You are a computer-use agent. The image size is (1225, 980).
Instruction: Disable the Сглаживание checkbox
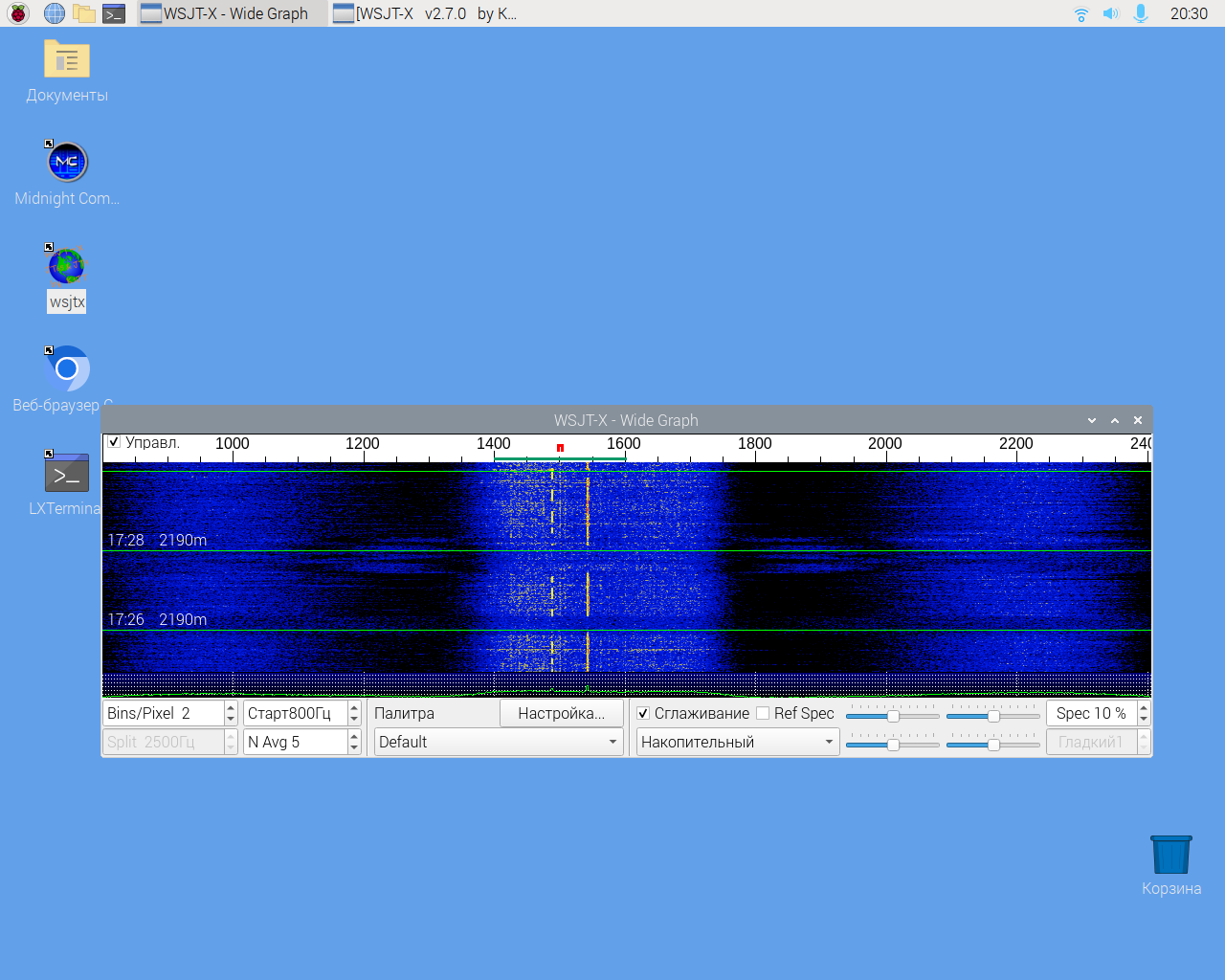point(644,713)
